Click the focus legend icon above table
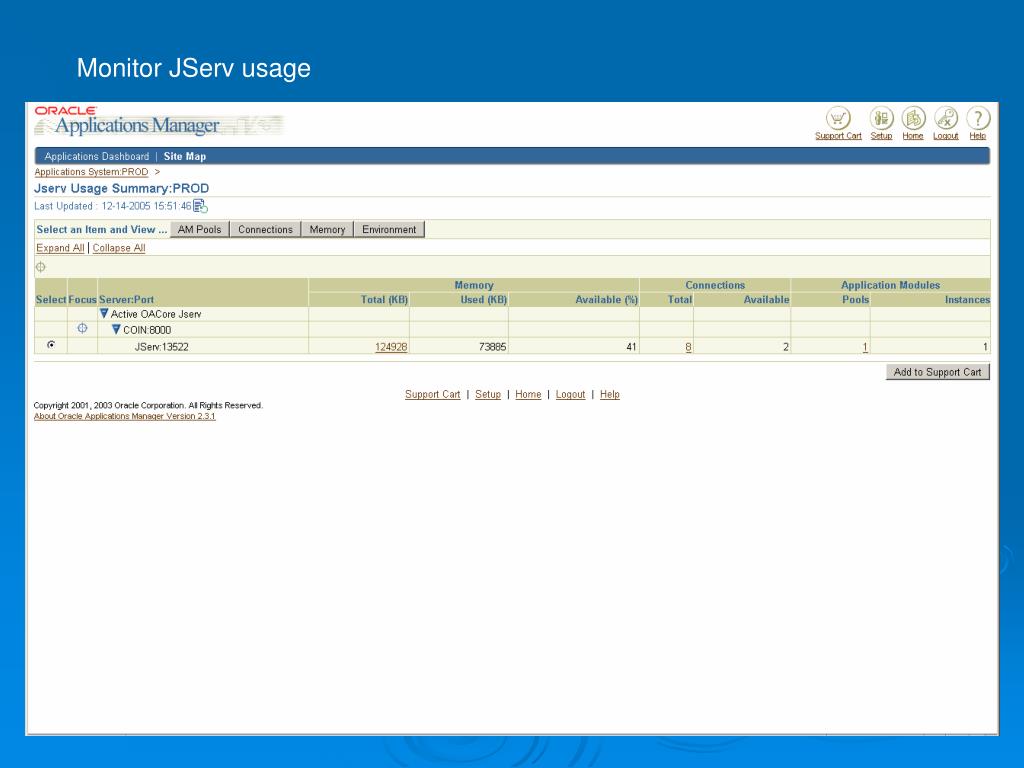 point(40,266)
